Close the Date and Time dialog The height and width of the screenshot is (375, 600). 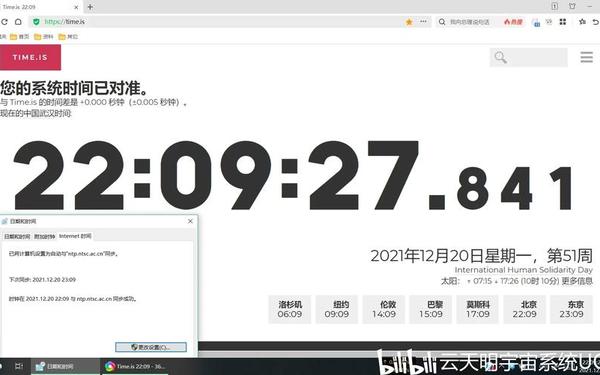(190, 221)
